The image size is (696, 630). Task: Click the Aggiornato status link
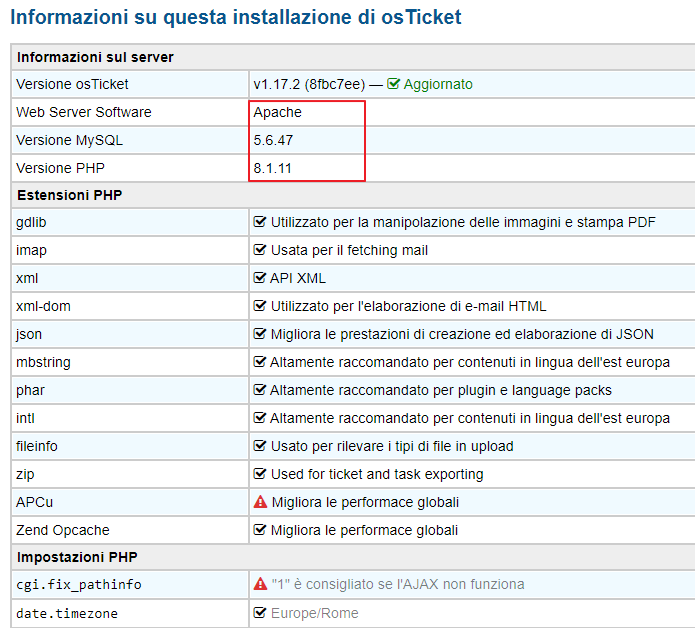point(438,84)
